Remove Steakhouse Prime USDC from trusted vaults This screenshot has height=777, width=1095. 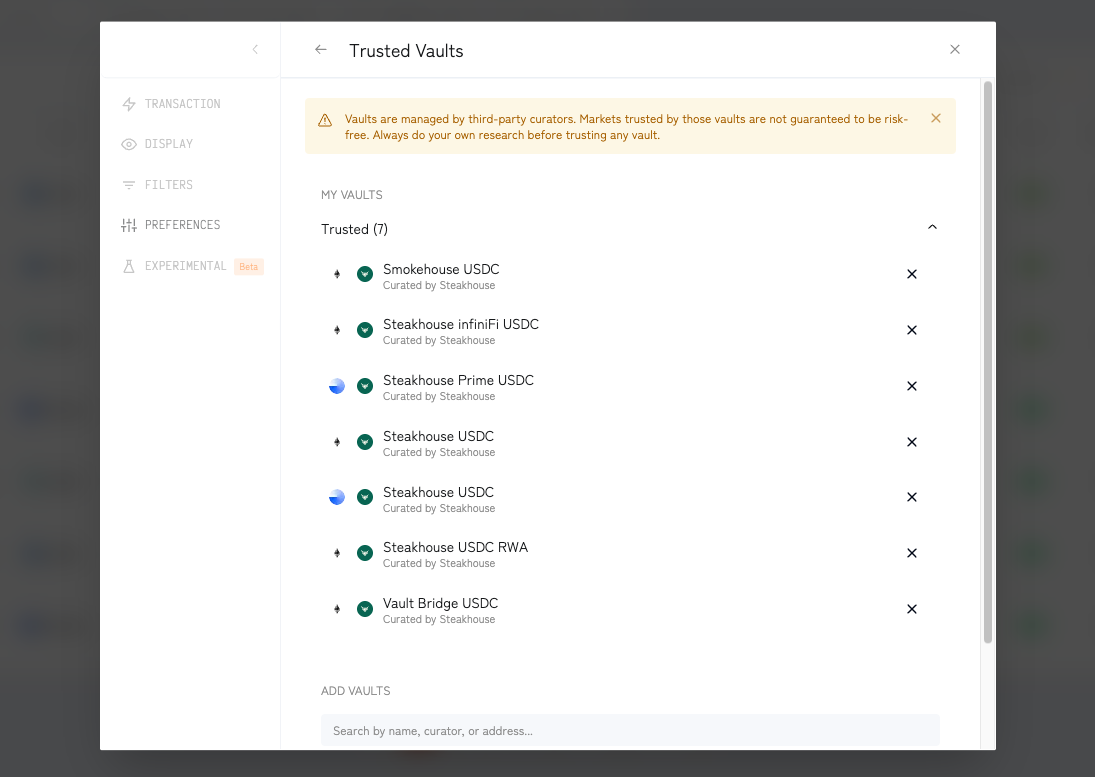[911, 386]
